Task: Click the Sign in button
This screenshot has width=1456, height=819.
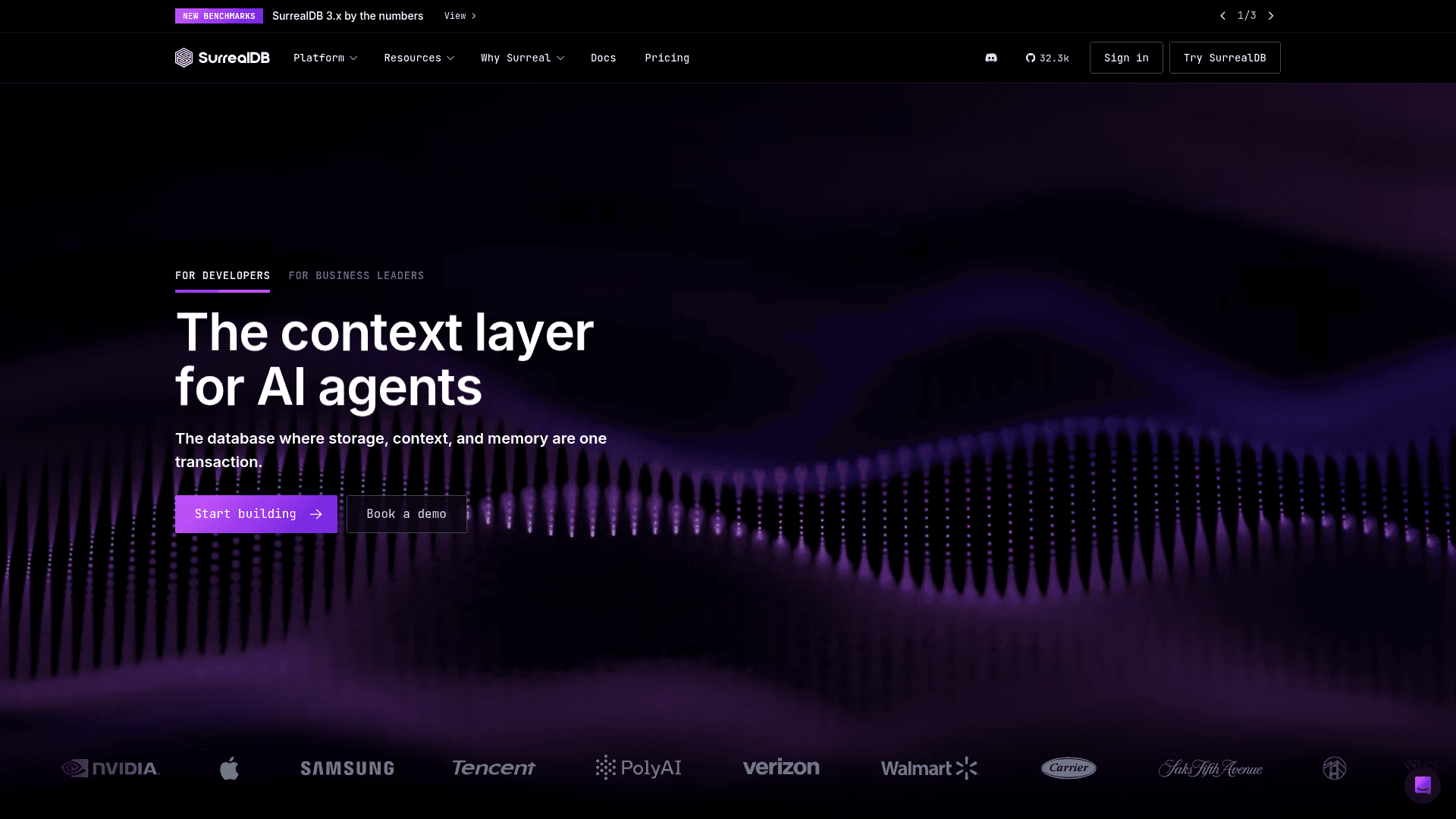Action: pyautogui.click(x=1126, y=58)
